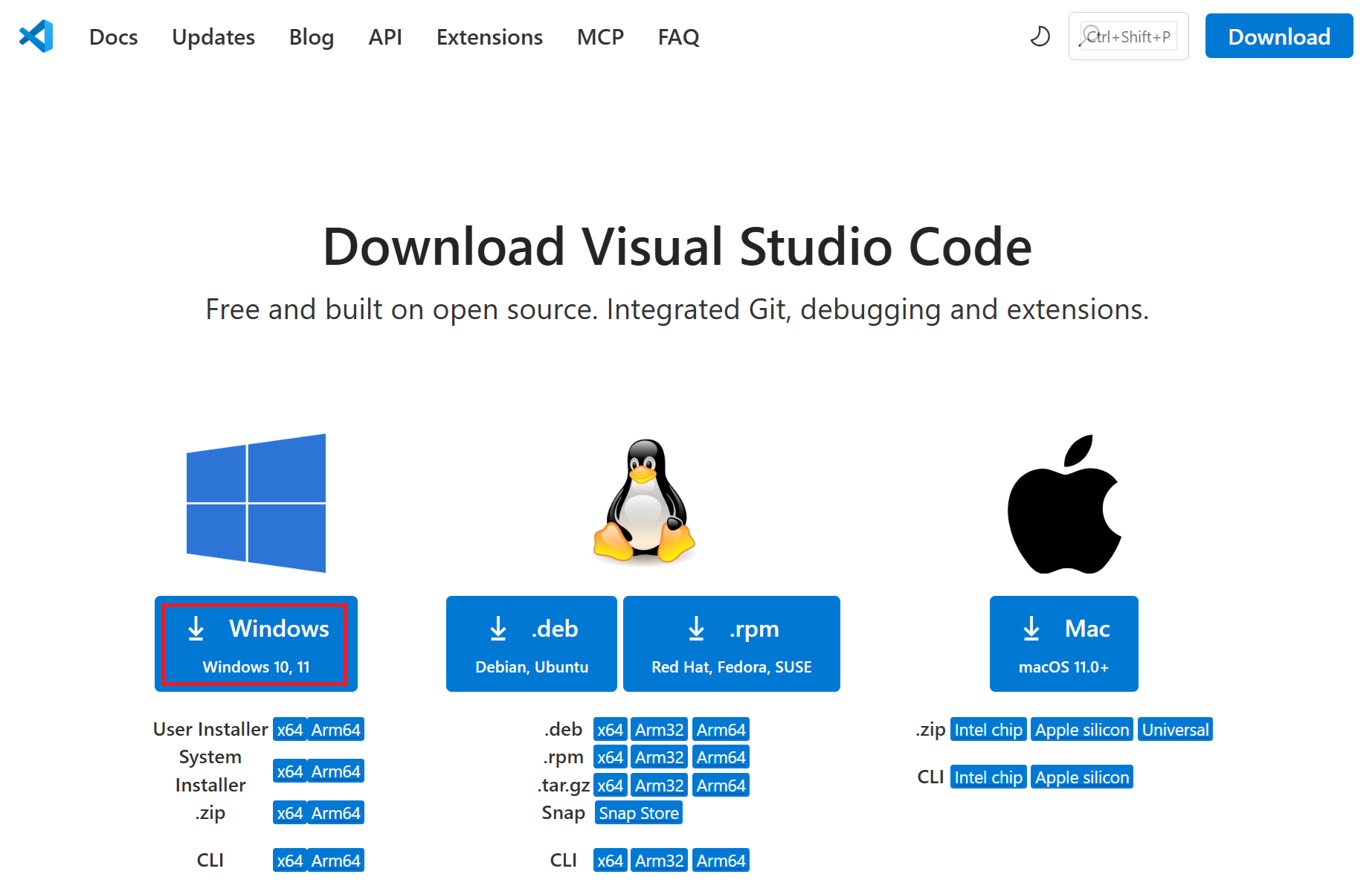Pick Mac CLI Apple silicon link
Image resolution: width=1372 pixels, height=883 pixels.
point(1082,777)
